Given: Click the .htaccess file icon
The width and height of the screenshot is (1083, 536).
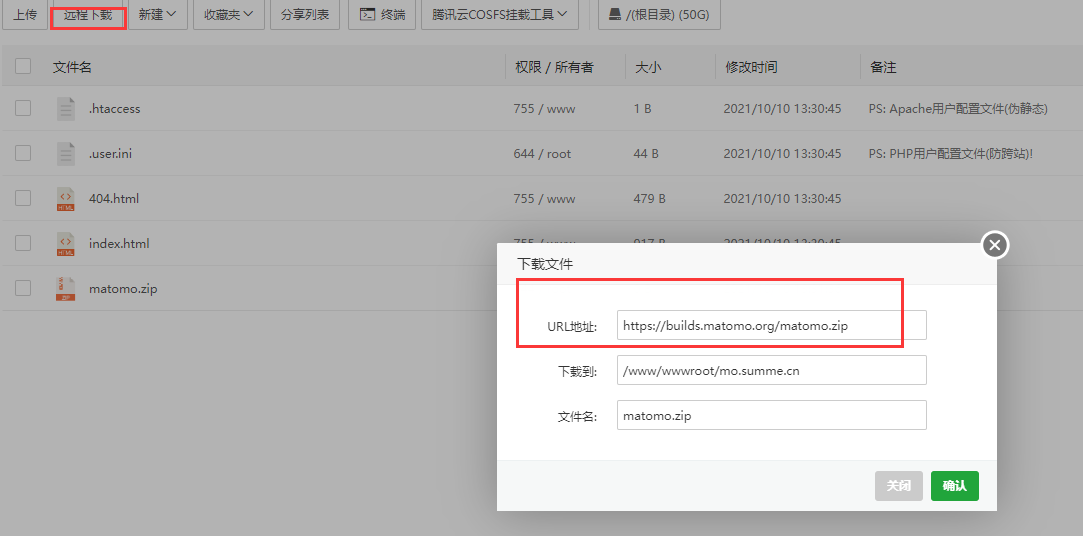Looking at the screenshot, I should point(66,108).
